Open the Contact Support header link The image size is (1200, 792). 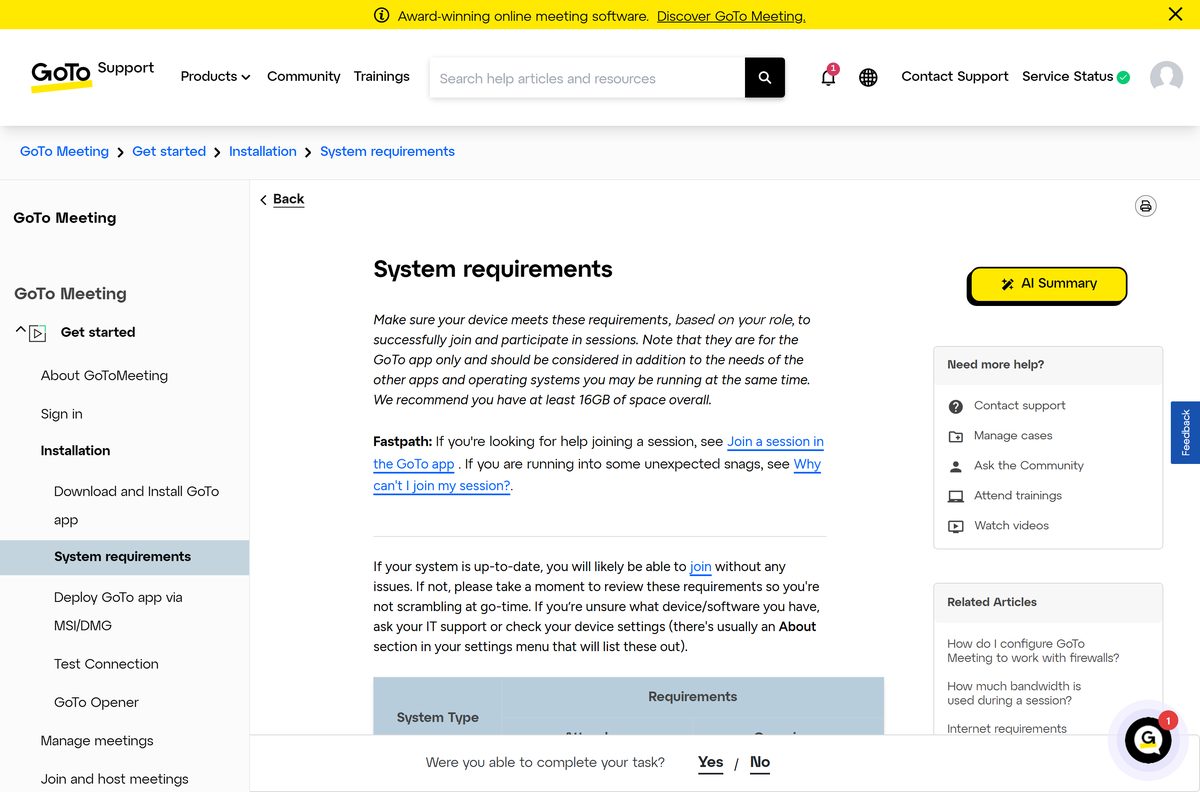[x=954, y=76]
